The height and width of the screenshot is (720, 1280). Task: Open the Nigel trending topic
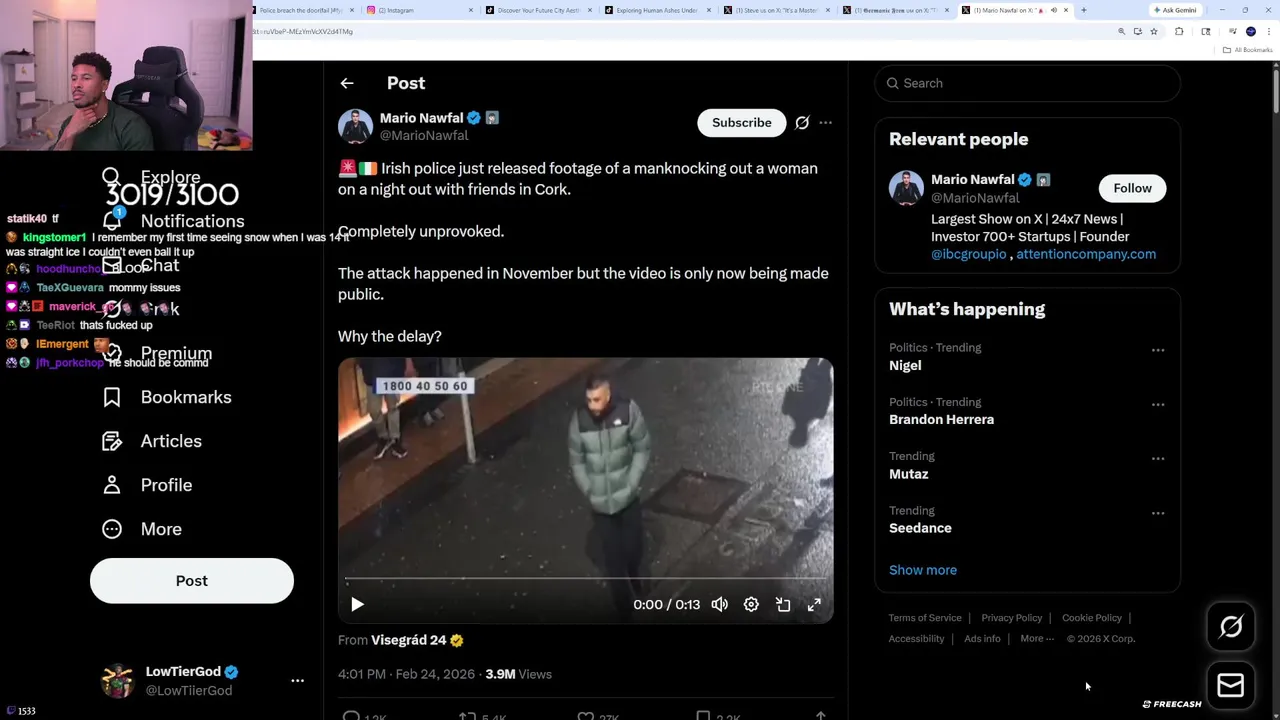click(905, 366)
